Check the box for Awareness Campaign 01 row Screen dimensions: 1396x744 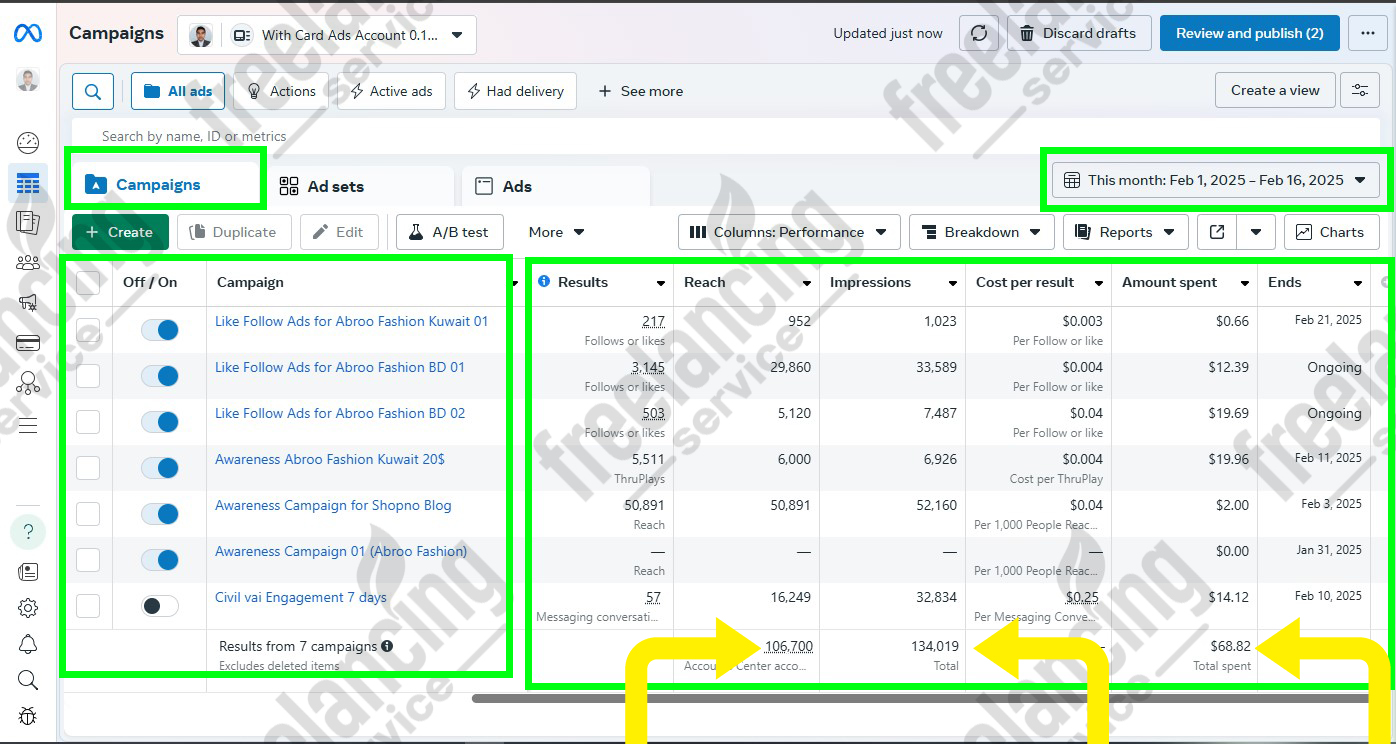click(88, 560)
